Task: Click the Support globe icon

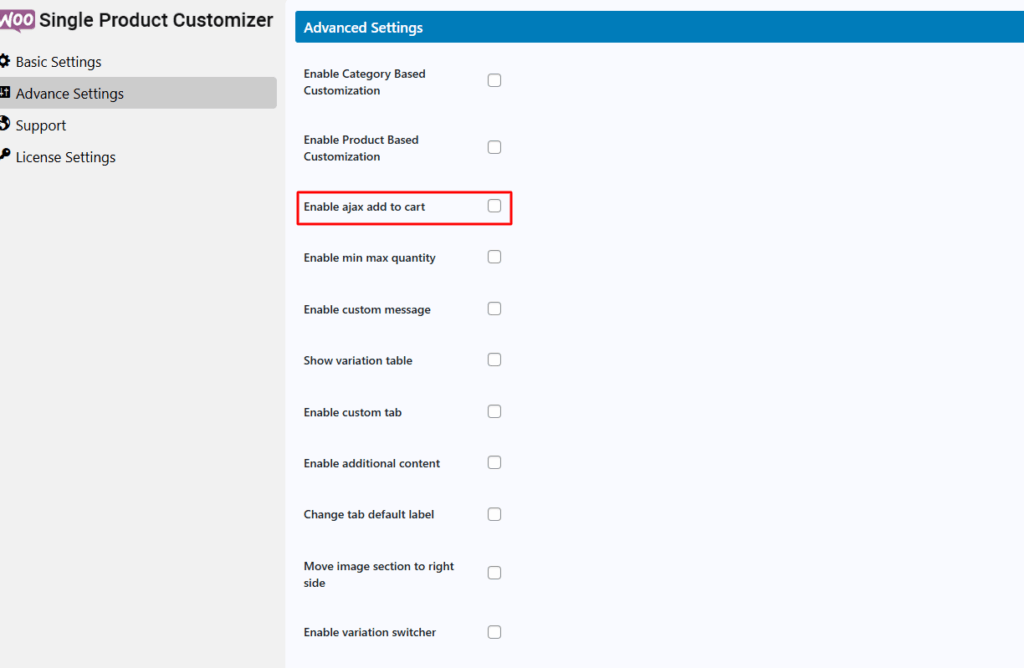Action: click(x=5, y=123)
